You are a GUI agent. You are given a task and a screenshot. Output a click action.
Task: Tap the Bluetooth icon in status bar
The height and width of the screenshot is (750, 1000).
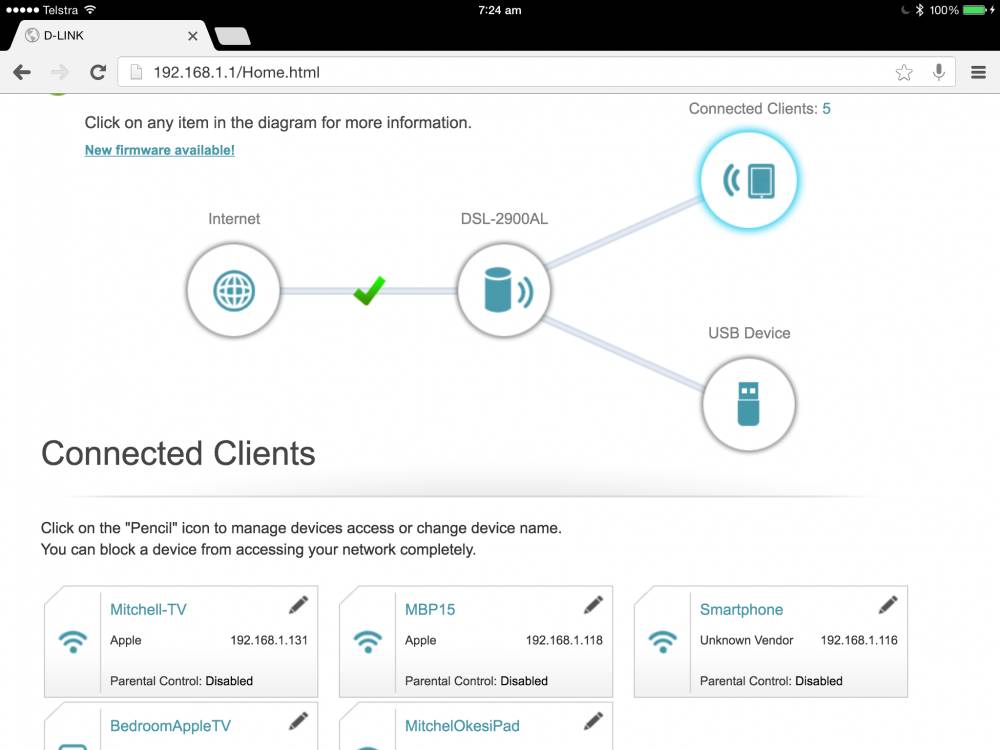(919, 10)
